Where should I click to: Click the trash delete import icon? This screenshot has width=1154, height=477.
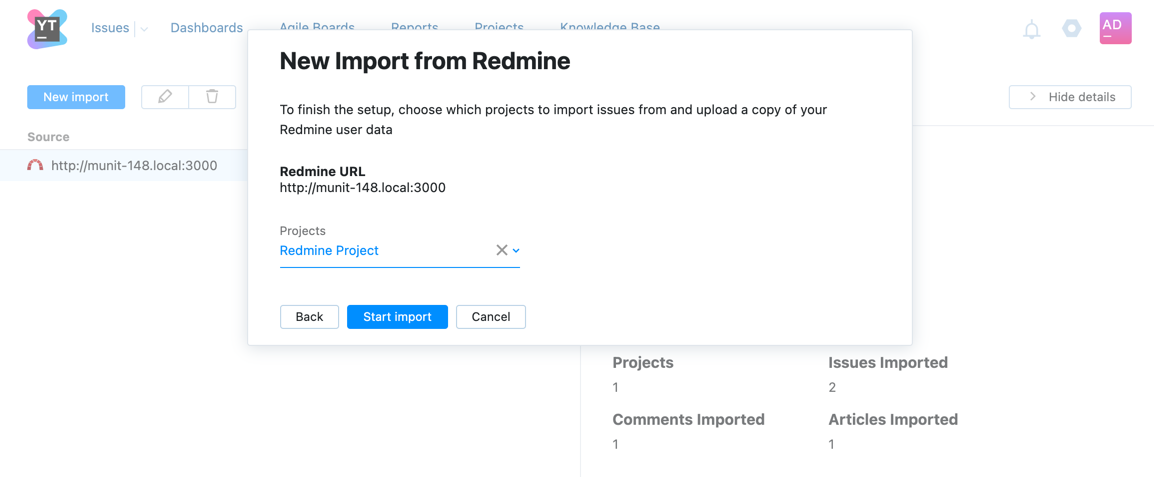(212, 97)
